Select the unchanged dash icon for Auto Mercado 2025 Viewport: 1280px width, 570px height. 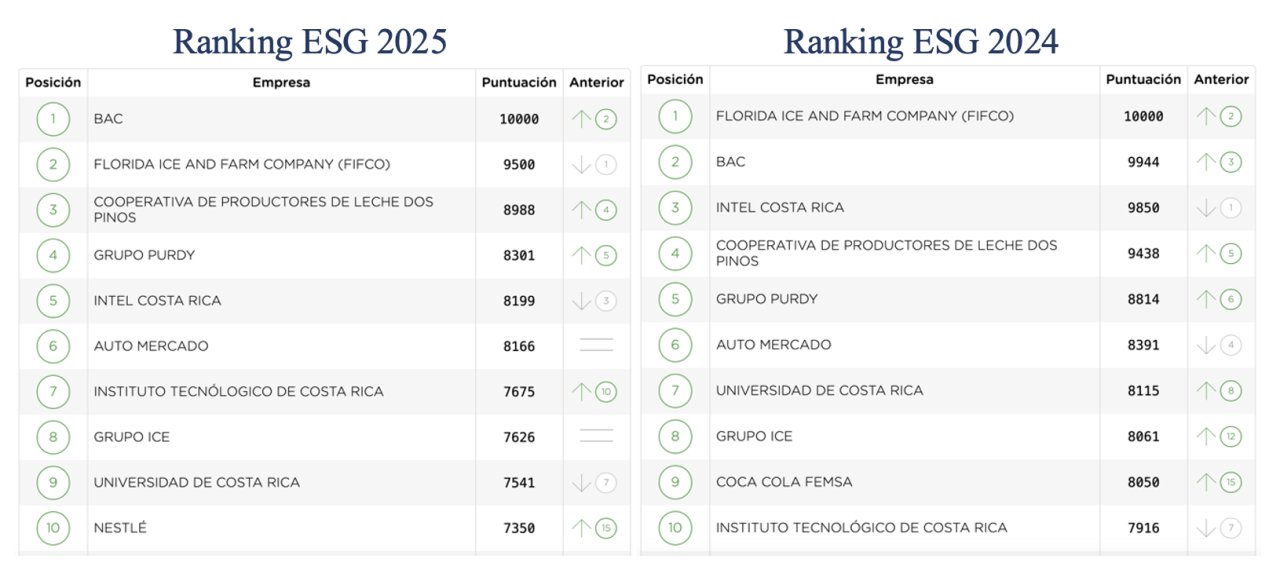click(x=596, y=346)
